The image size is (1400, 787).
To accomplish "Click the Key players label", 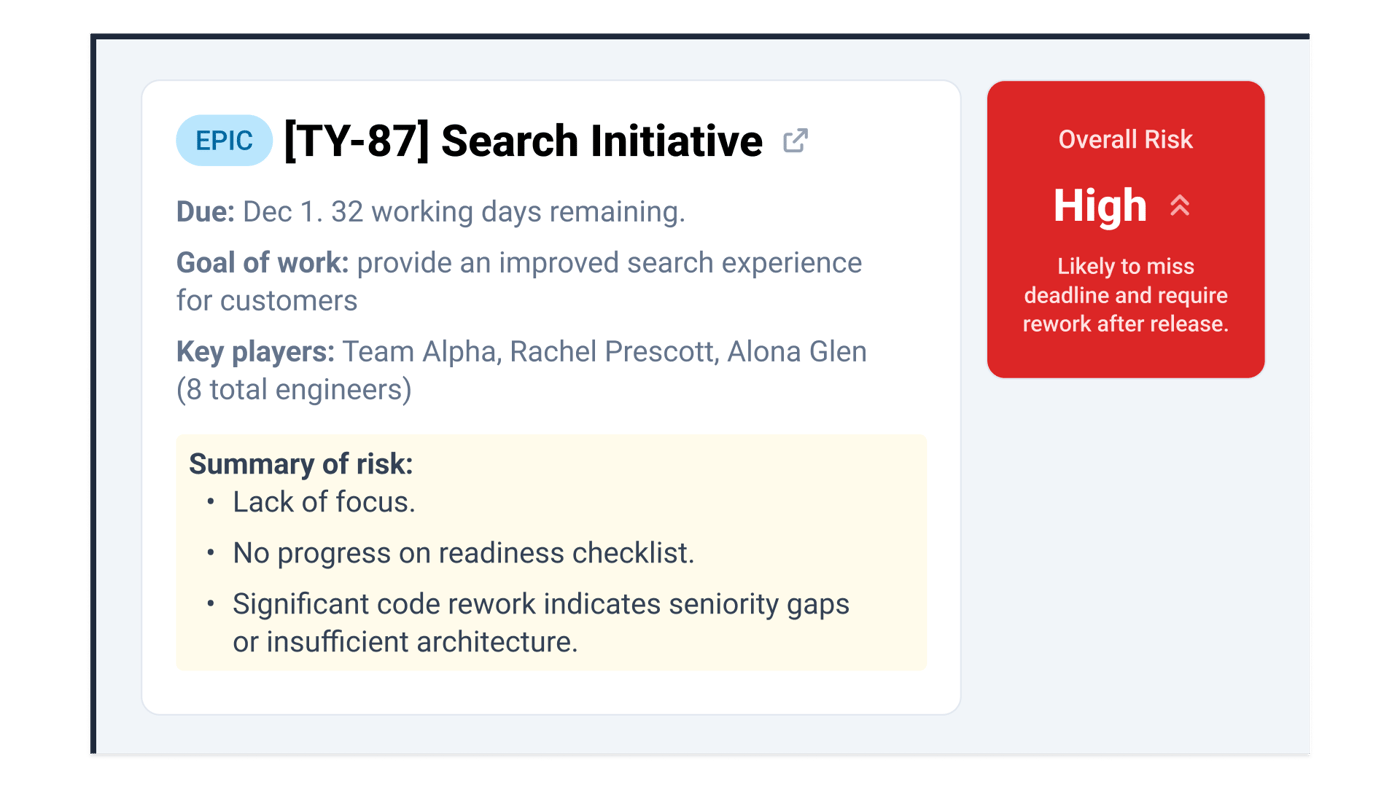I will (255, 352).
